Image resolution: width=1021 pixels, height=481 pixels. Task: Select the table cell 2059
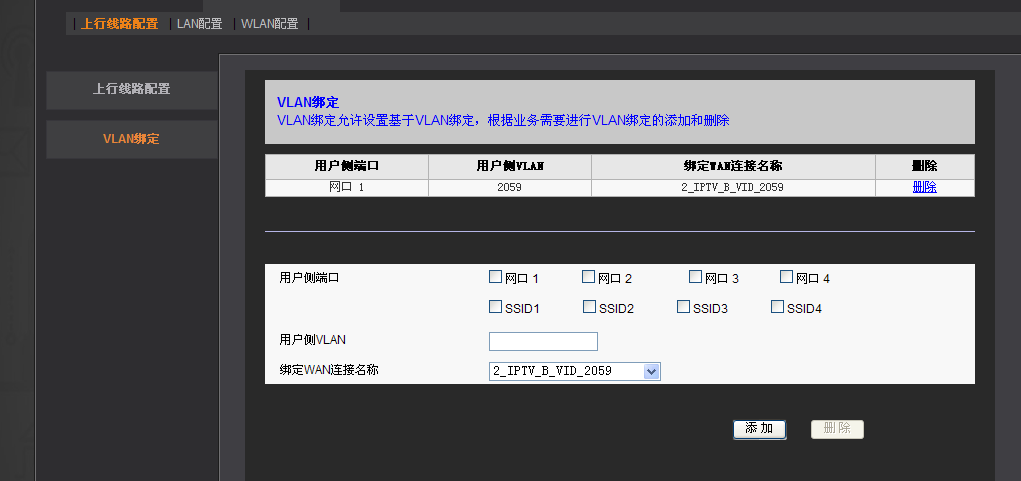pyautogui.click(x=510, y=187)
